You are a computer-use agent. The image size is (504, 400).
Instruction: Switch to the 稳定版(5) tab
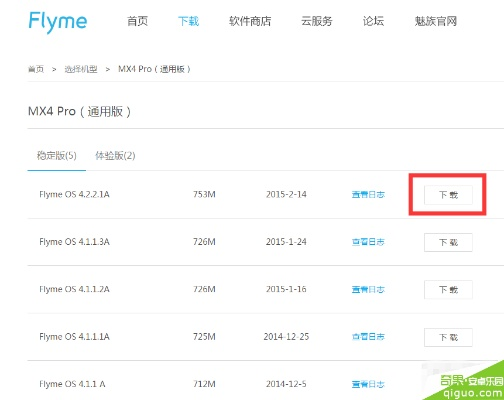click(57, 156)
